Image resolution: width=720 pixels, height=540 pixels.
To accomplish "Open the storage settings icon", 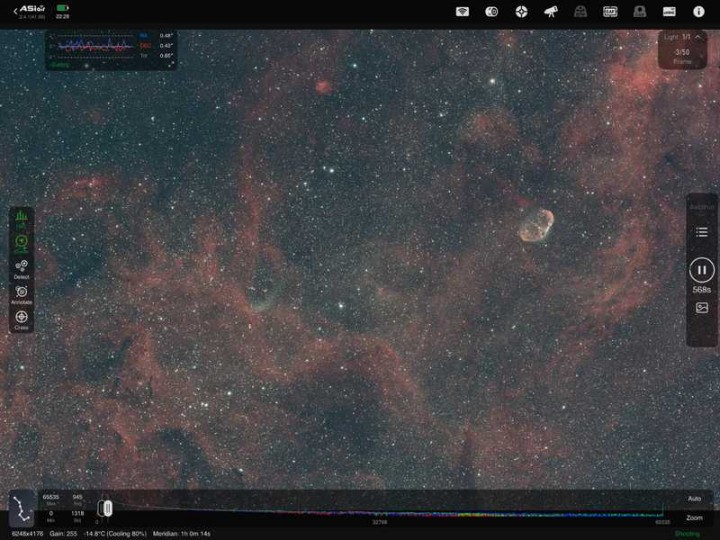I will 669,12.
